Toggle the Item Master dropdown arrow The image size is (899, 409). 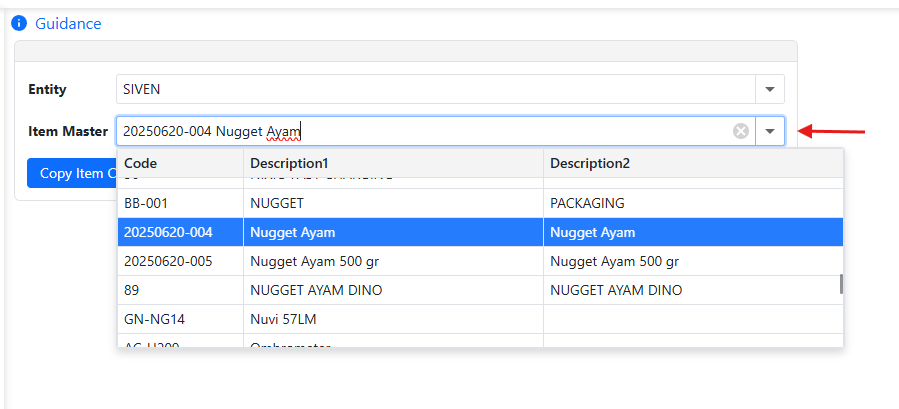pos(770,131)
